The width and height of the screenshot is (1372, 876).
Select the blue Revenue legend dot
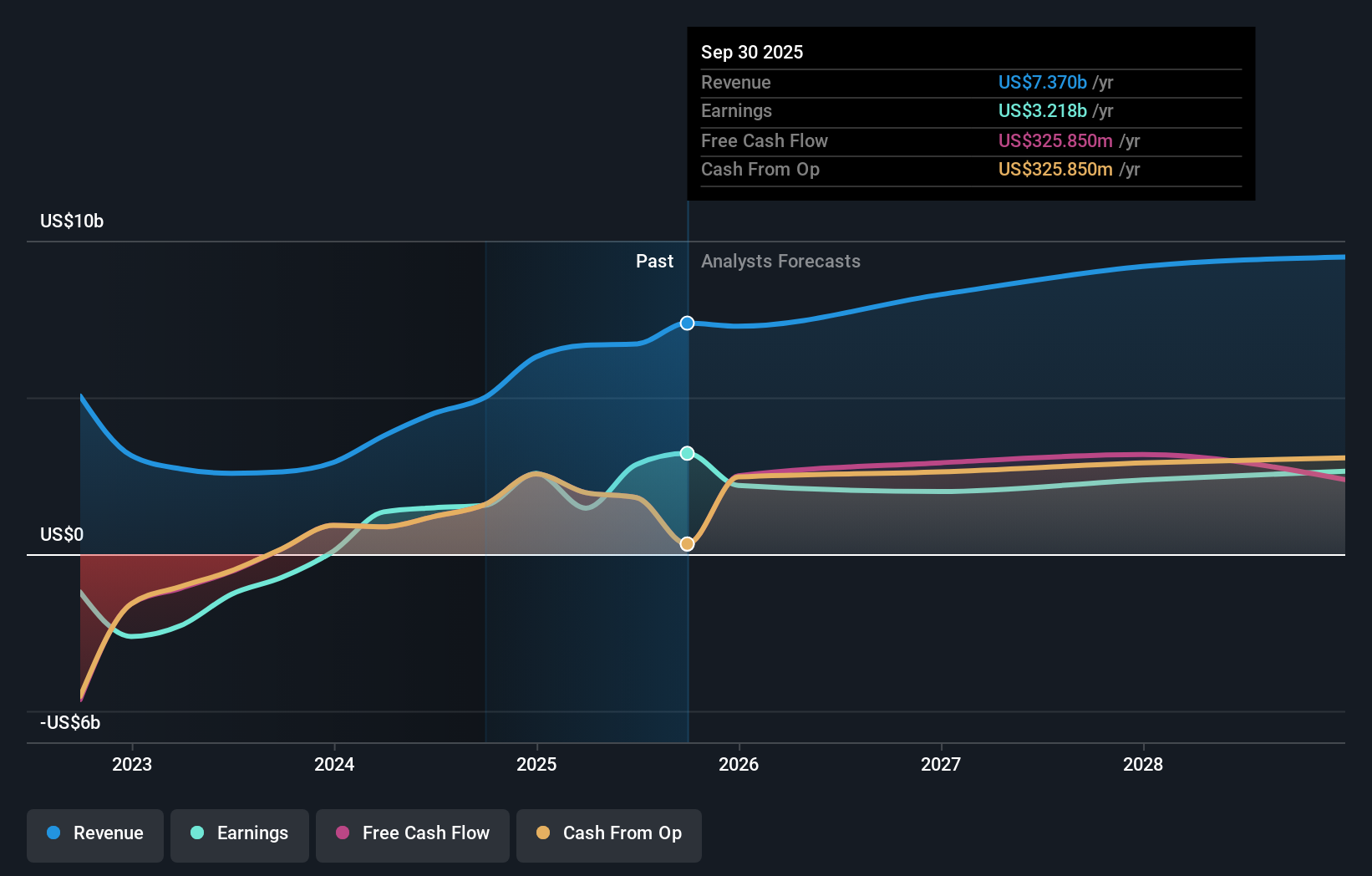54,833
